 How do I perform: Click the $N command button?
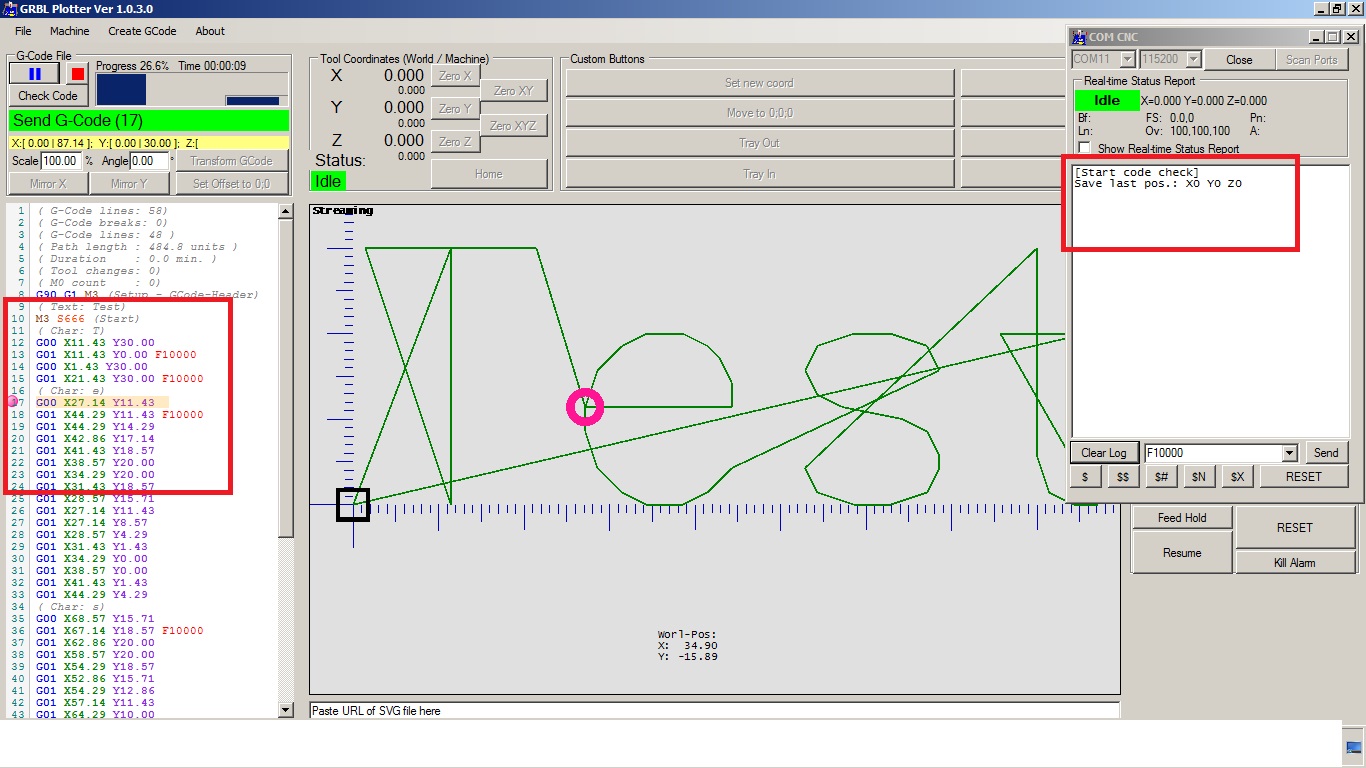click(1199, 477)
